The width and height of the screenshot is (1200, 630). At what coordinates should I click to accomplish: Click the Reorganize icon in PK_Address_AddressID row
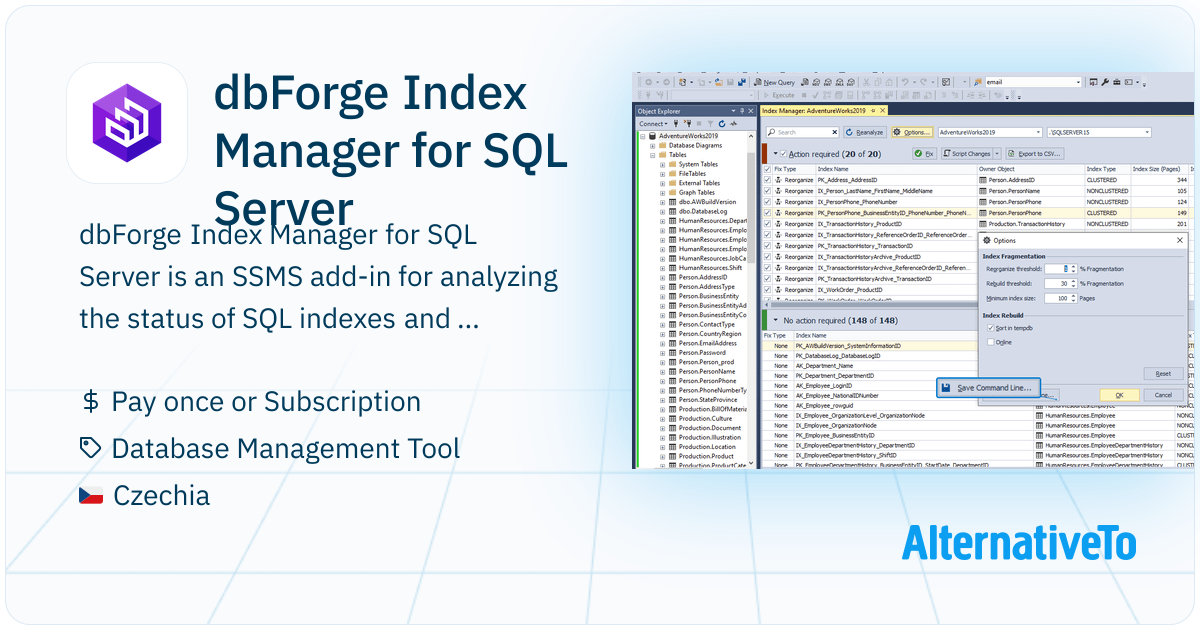coord(779,180)
